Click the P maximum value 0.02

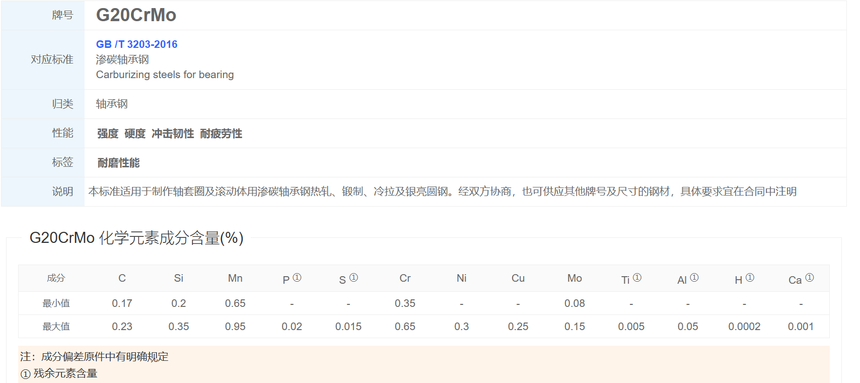(x=292, y=326)
